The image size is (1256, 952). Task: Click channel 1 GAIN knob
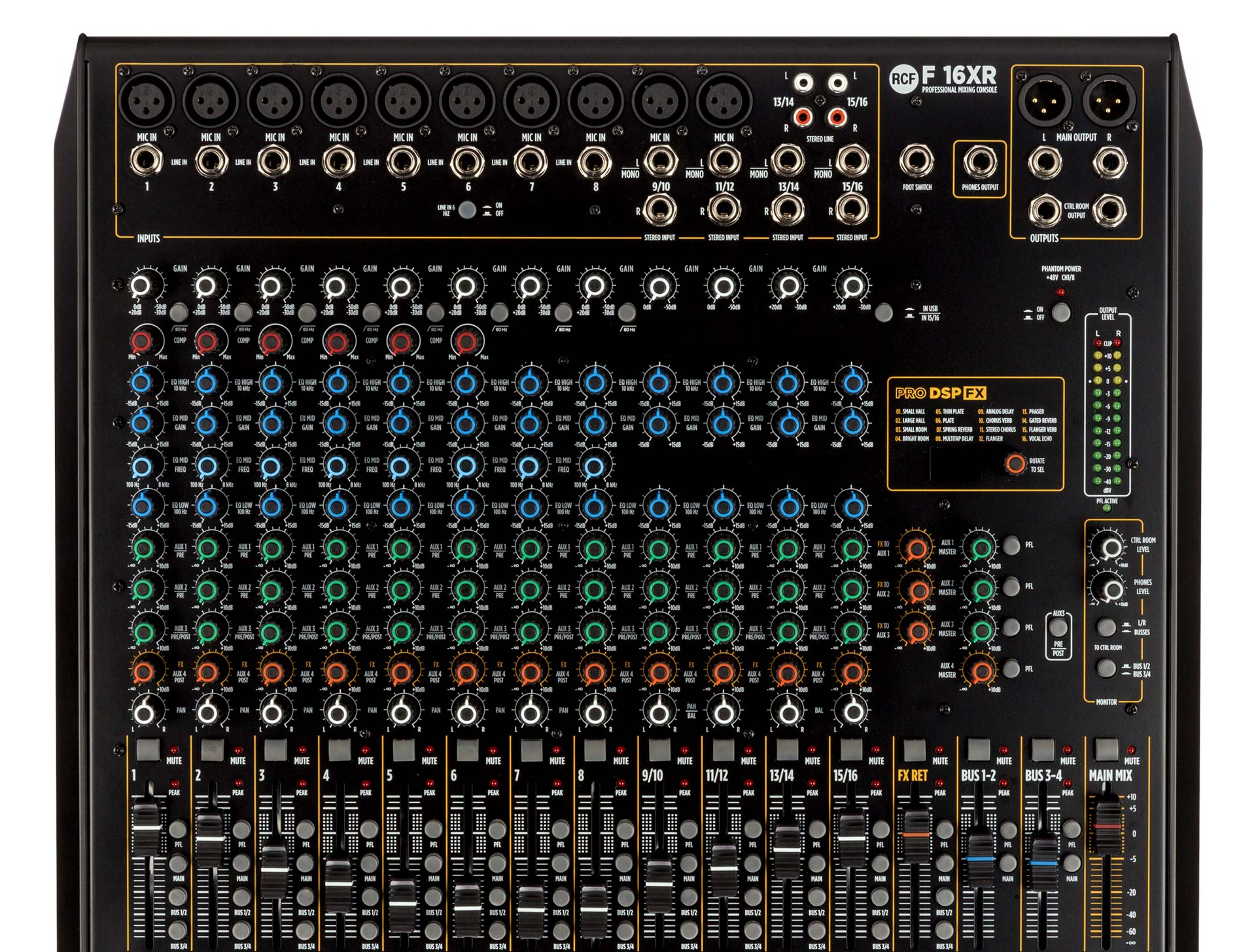point(143,286)
